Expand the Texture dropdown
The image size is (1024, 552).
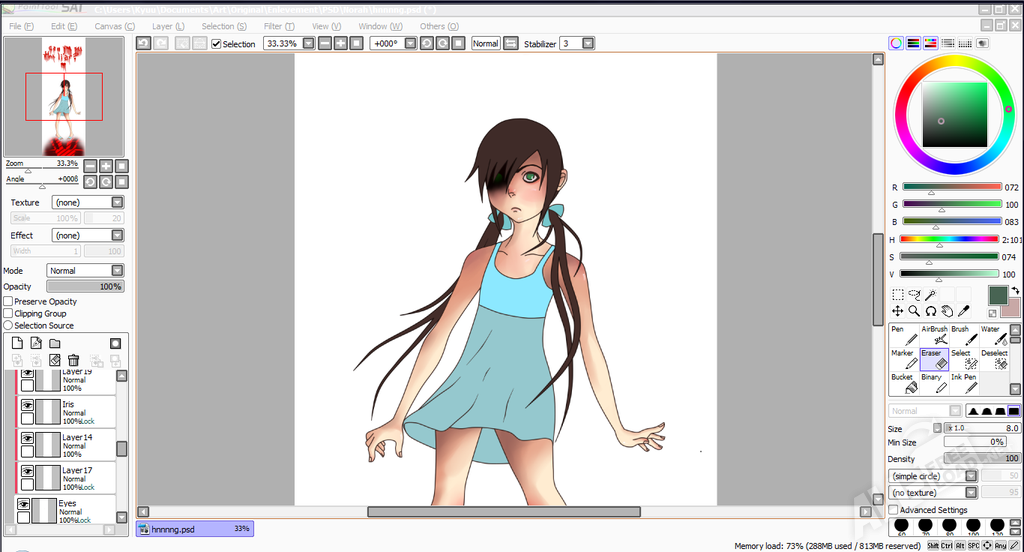pyautogui.click(x=117, y=202)
